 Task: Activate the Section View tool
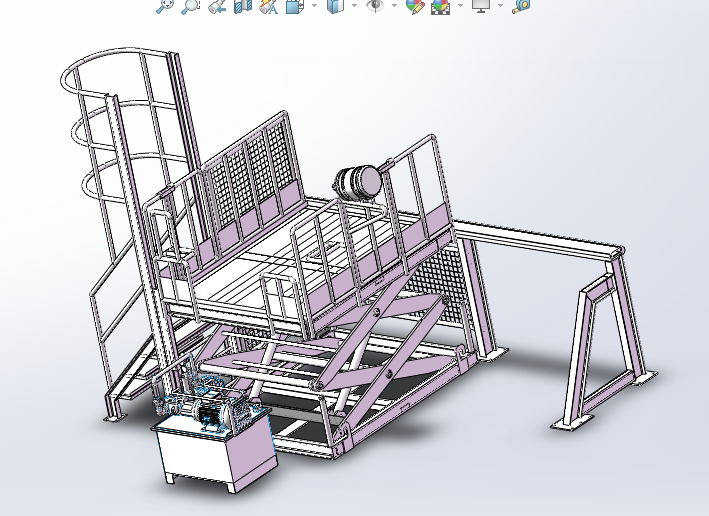(243, 6)
